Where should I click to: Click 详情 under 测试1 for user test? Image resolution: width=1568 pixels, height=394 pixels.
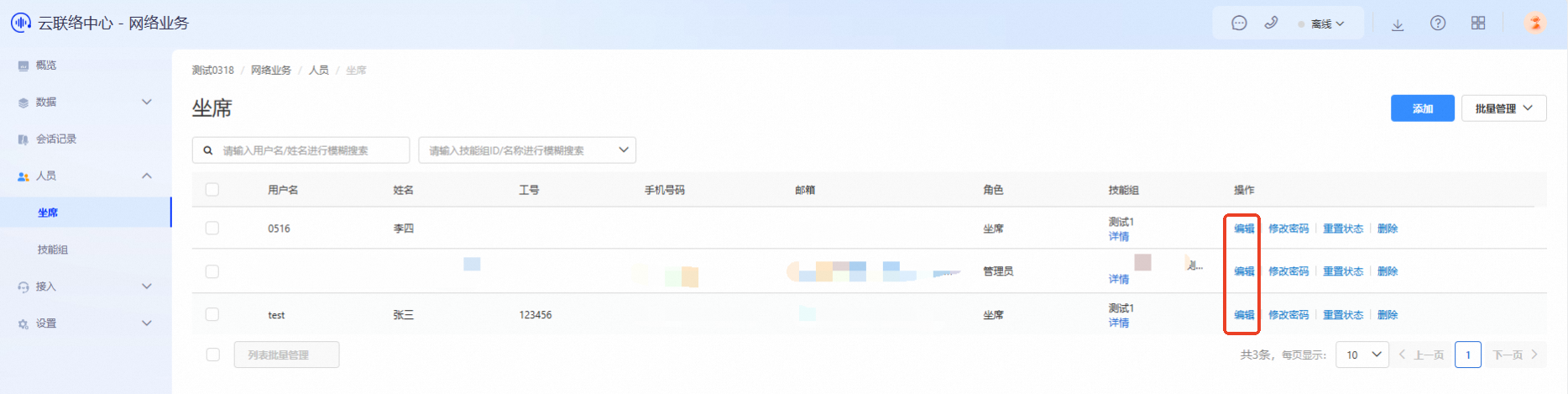[1119, 323]
